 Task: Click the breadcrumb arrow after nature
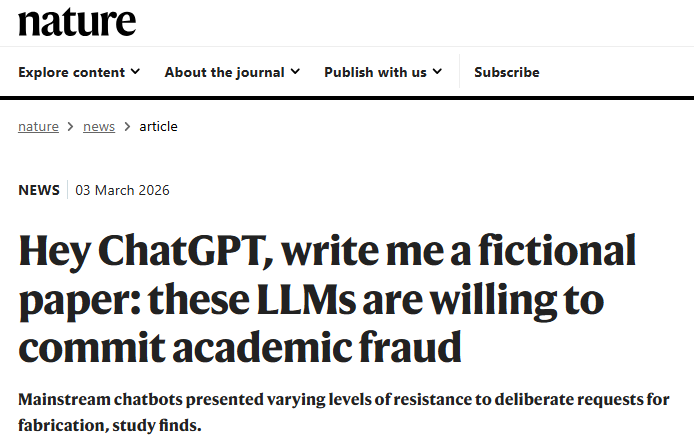pyautogui.click(x=70, y=127)
